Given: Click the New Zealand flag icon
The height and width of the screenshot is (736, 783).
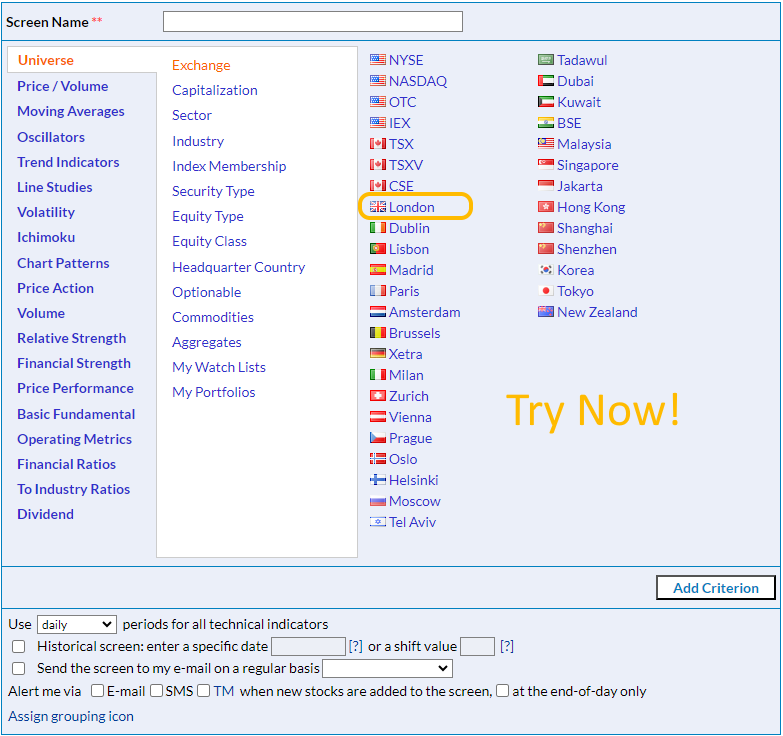Looking at the screenshot, I should tap(546, 312).
